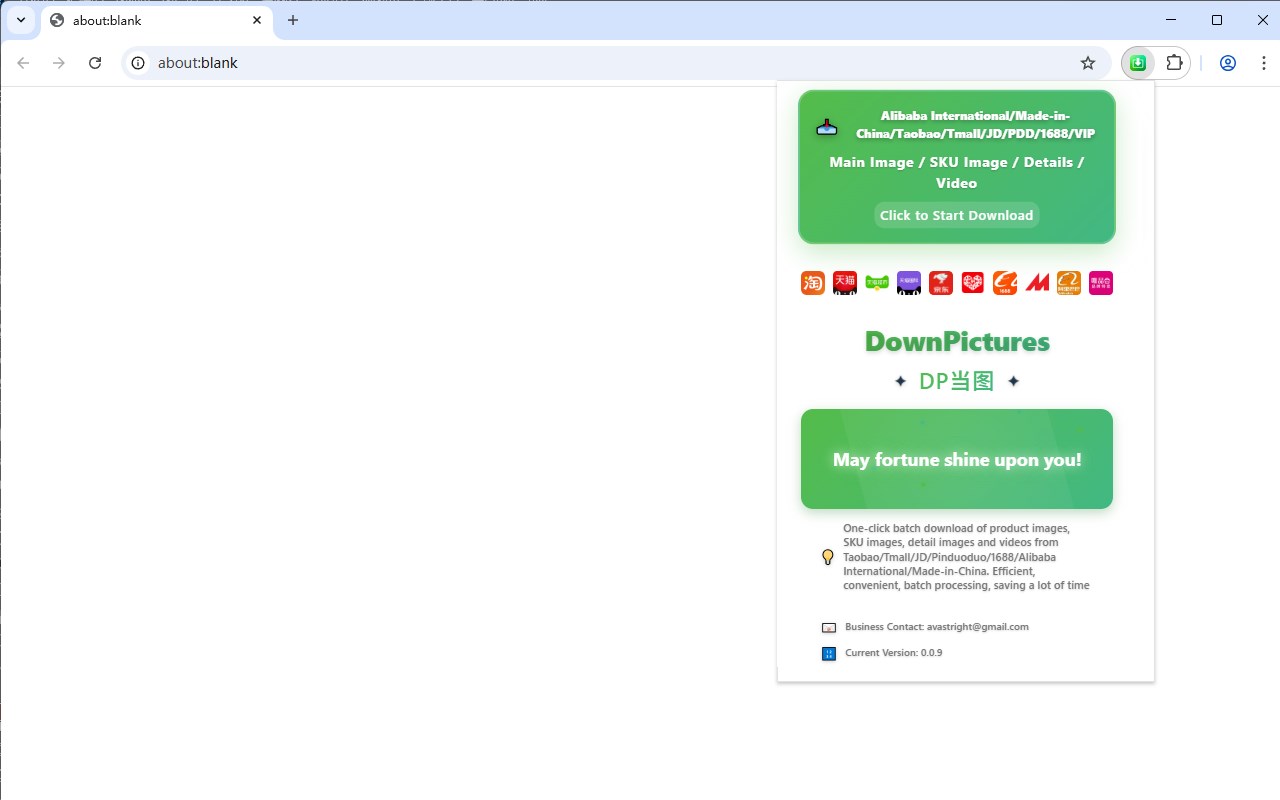The width and height of the screenshot is (1280, 800).
Task: Click to Start Download button
Action: pyautogui.click(x=957, y=215)
